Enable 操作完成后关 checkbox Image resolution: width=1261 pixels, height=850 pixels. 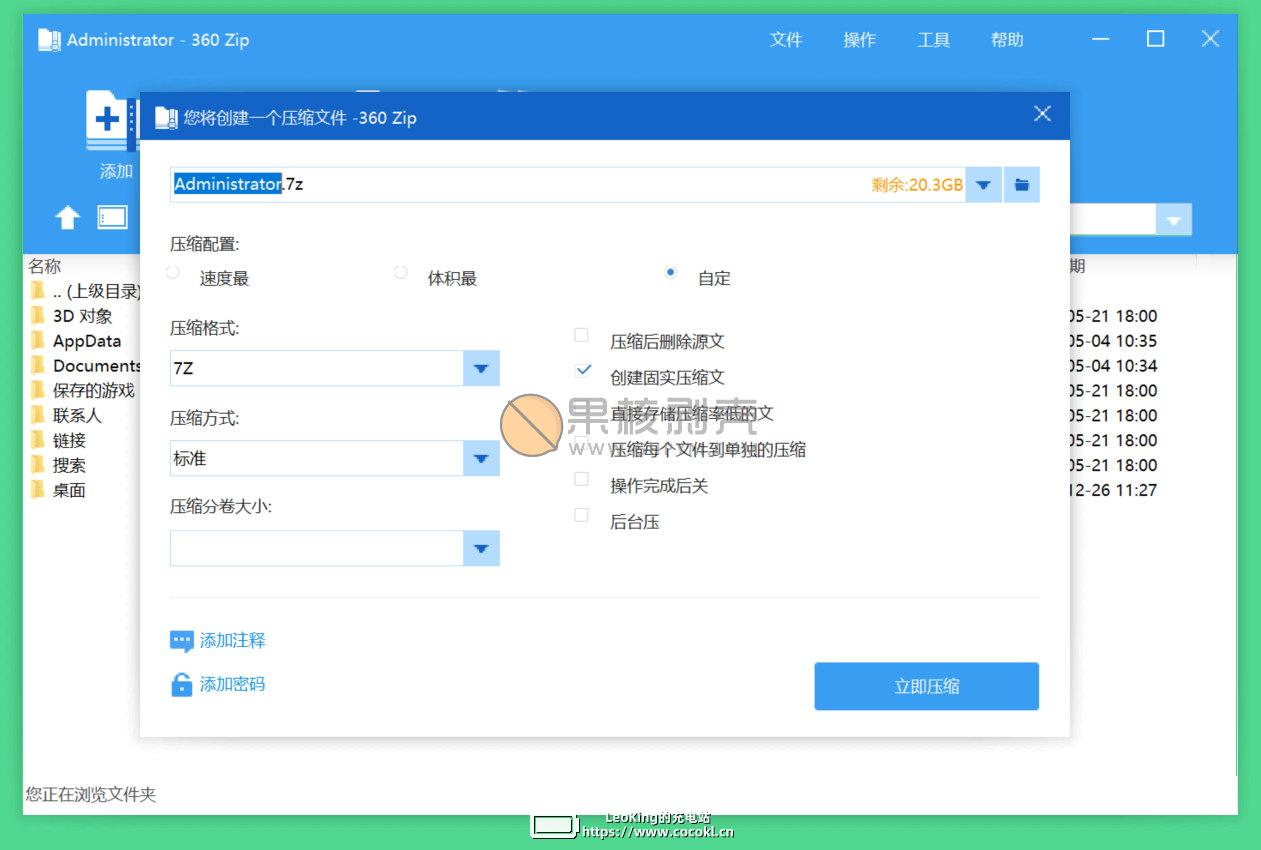[x=581, y=479]
